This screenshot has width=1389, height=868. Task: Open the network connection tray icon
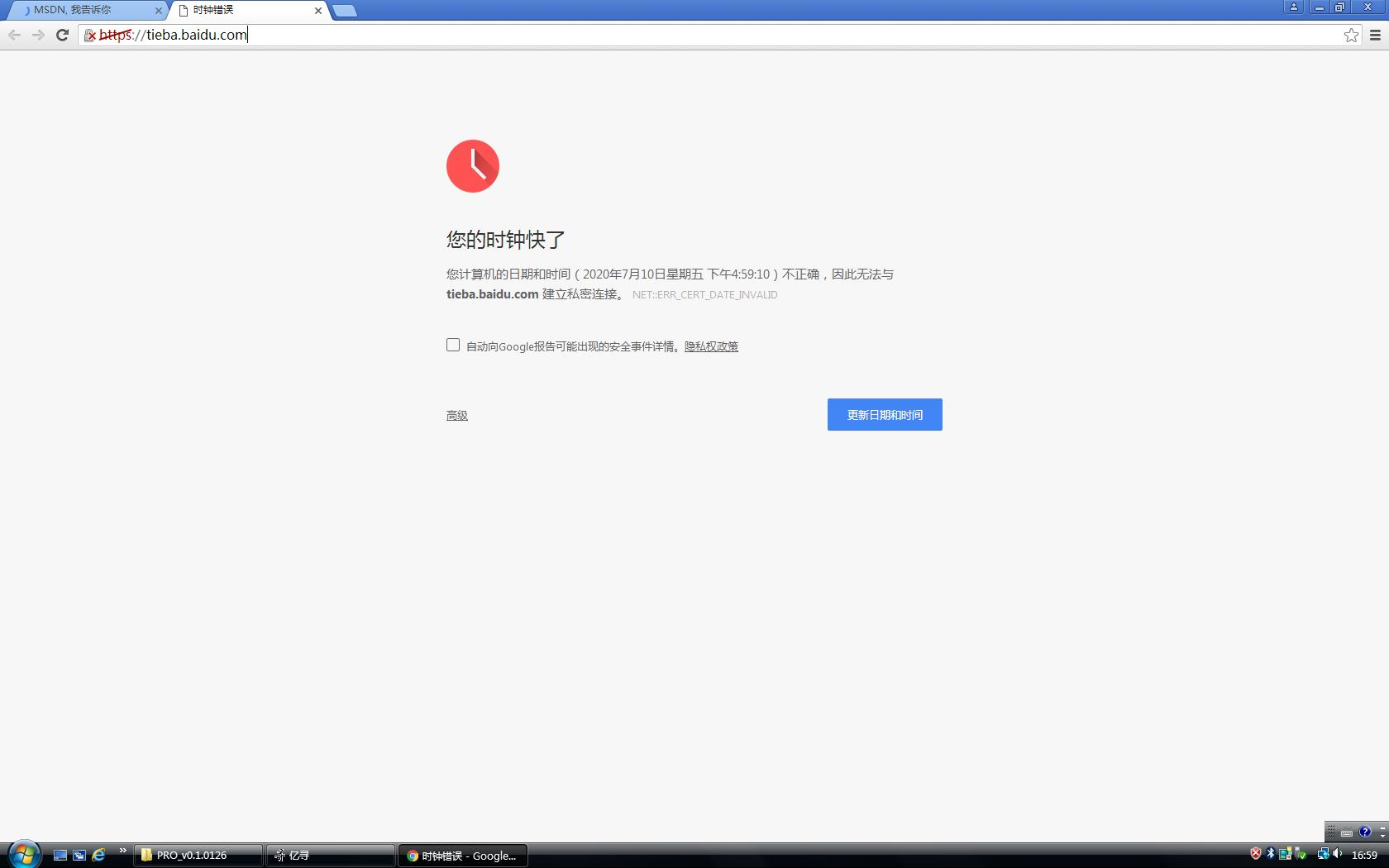1323,854
